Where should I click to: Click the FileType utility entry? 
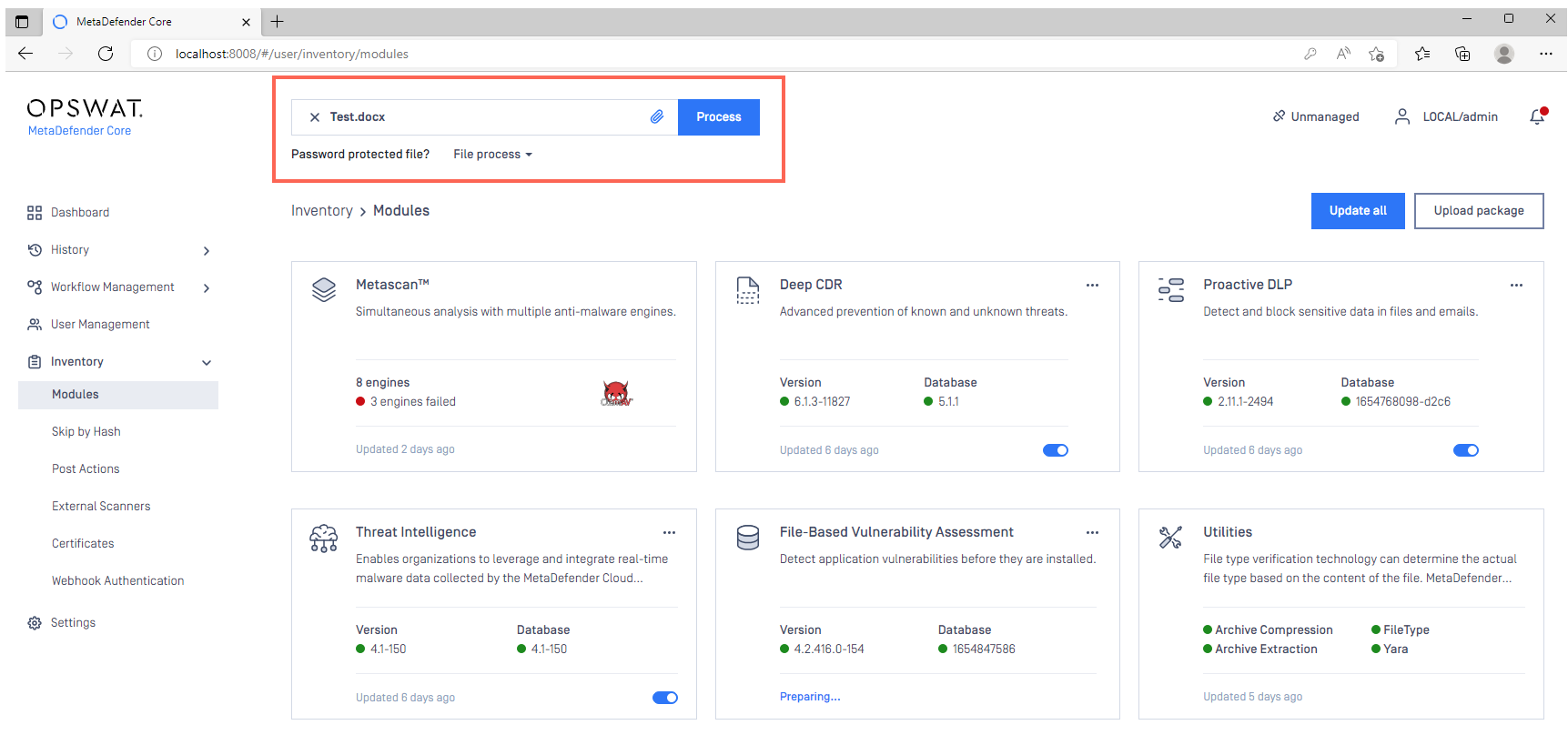tap(1401, 630)
